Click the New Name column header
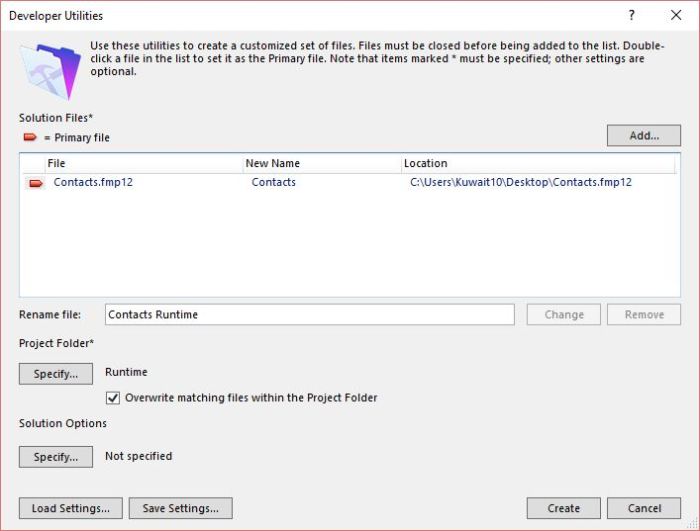The height and width of the screenshot is (531, 700). tap(322, 163)
